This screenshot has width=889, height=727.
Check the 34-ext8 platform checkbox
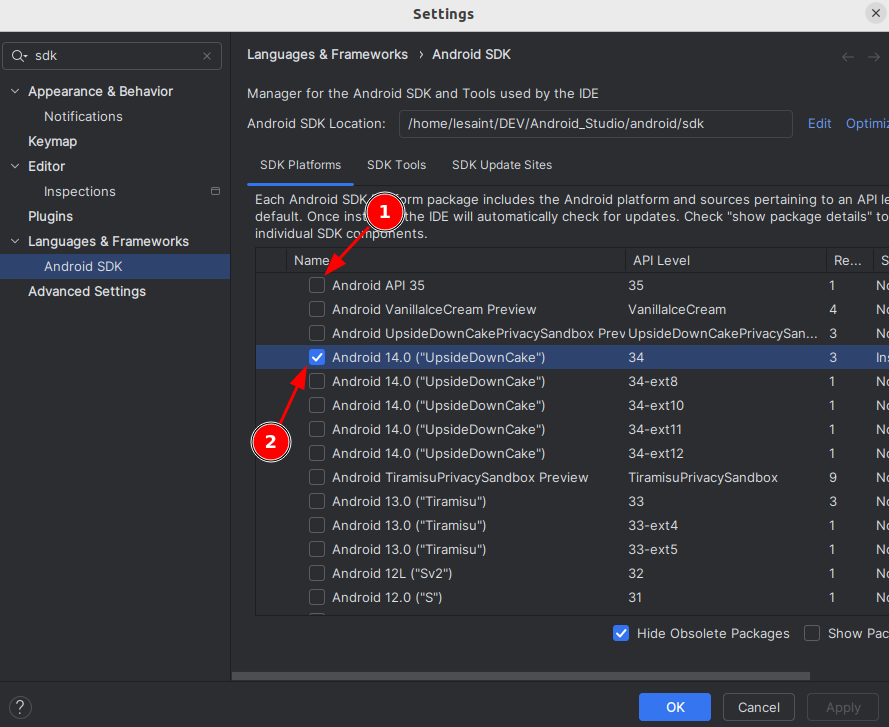[317, 381]
